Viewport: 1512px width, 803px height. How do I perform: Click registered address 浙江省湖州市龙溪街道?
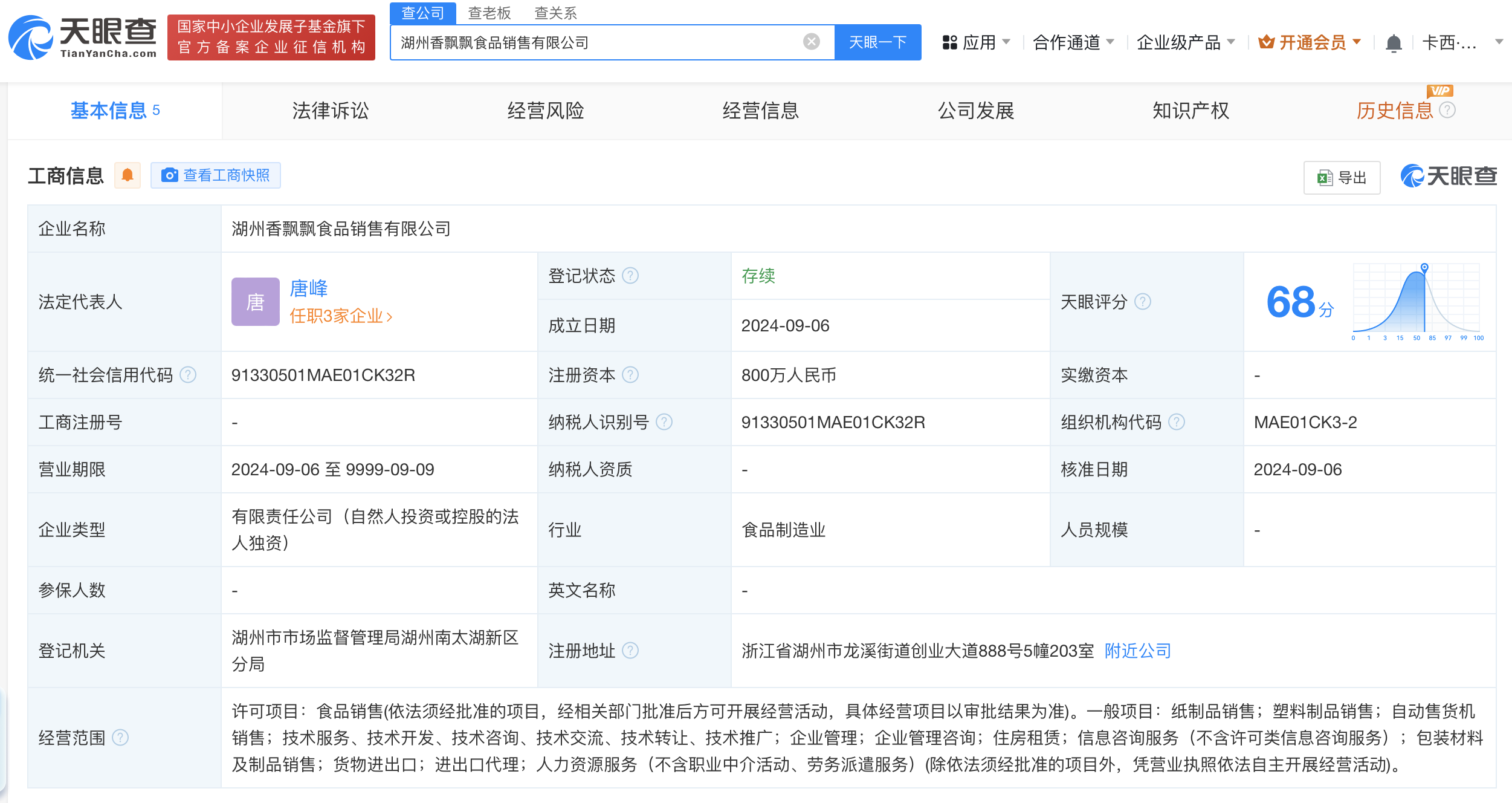(917, 651)
